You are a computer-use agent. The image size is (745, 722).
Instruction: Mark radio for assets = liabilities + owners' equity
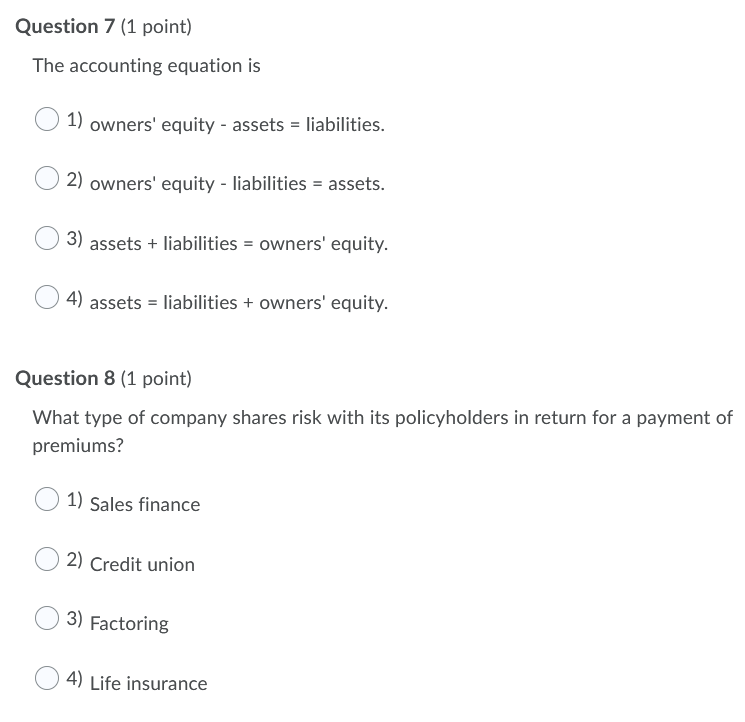tap(47, 297)
